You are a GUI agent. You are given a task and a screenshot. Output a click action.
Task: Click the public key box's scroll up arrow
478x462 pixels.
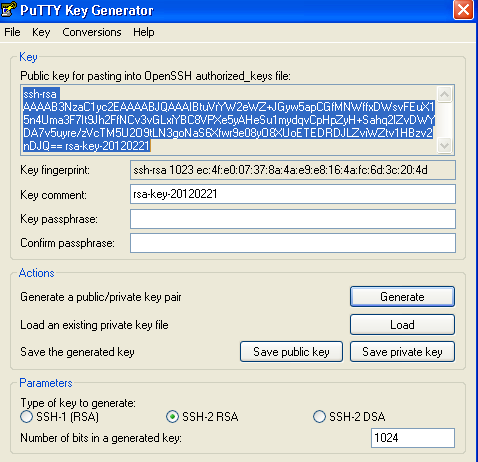(x=445, y=95)
